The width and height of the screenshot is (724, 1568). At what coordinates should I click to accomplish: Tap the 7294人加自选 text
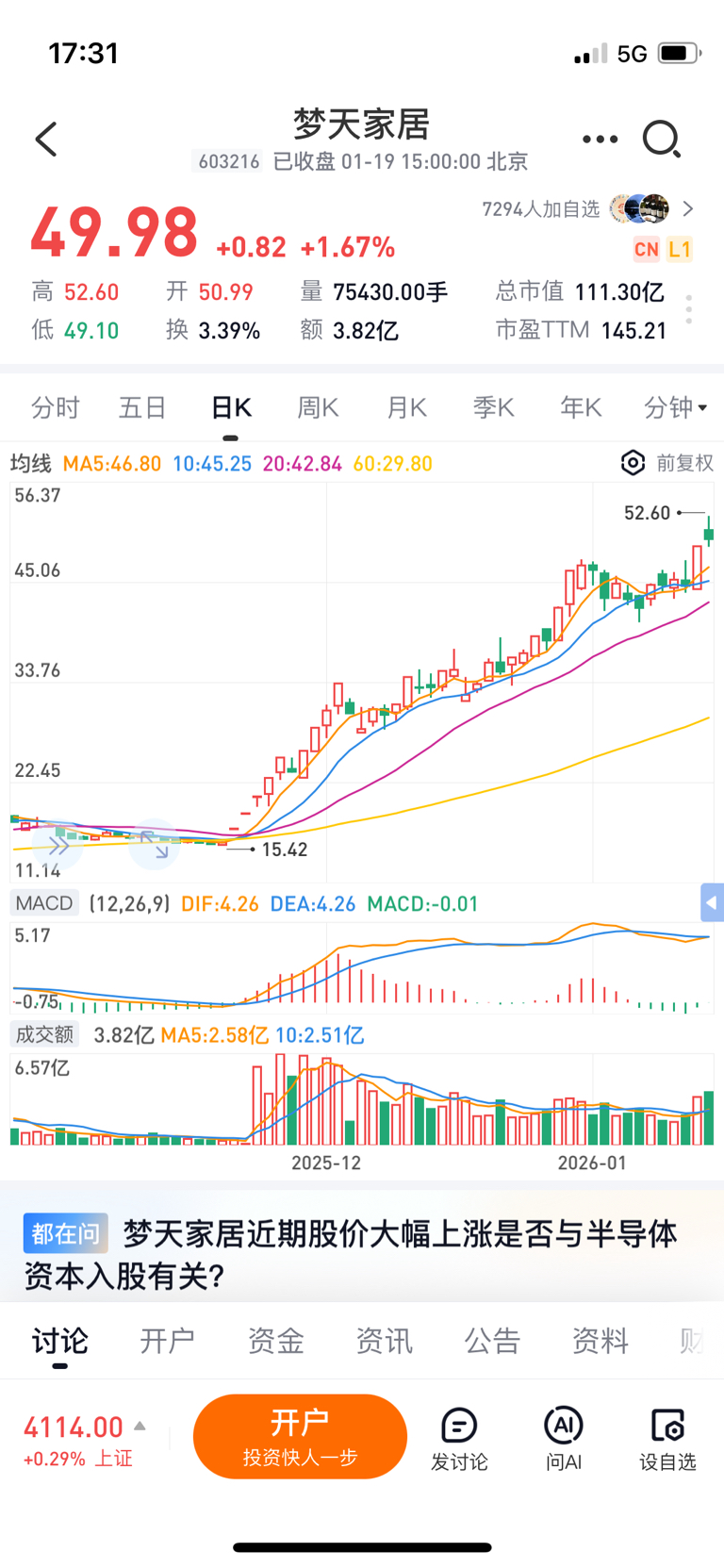coord(540,208)
